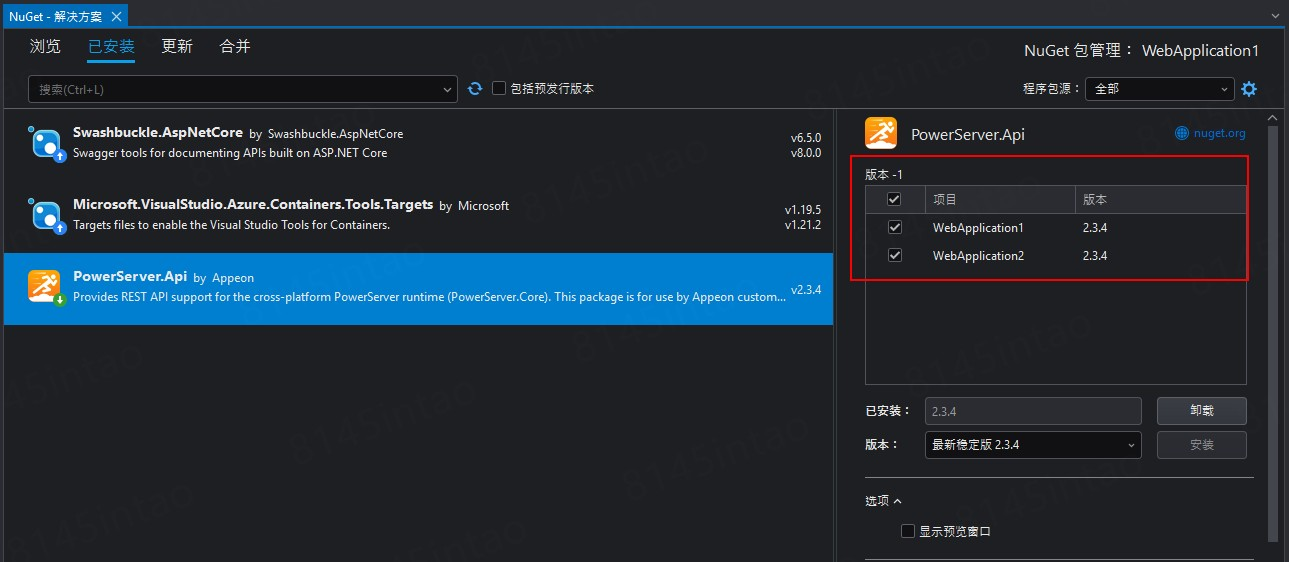1289x562 pixels.
Task: Click the PowerServer.Api package icon in list
Action: coord(46,288)
